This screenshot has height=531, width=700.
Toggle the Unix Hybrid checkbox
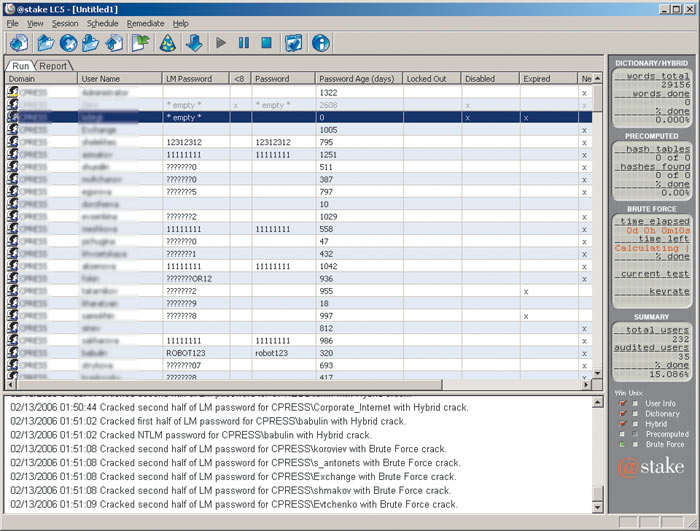pyautogui.click(x=635, y=424)
